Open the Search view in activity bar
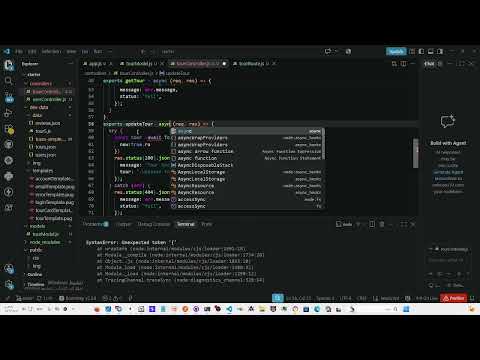This screenshot has height=360, width=480. [9, 81]
